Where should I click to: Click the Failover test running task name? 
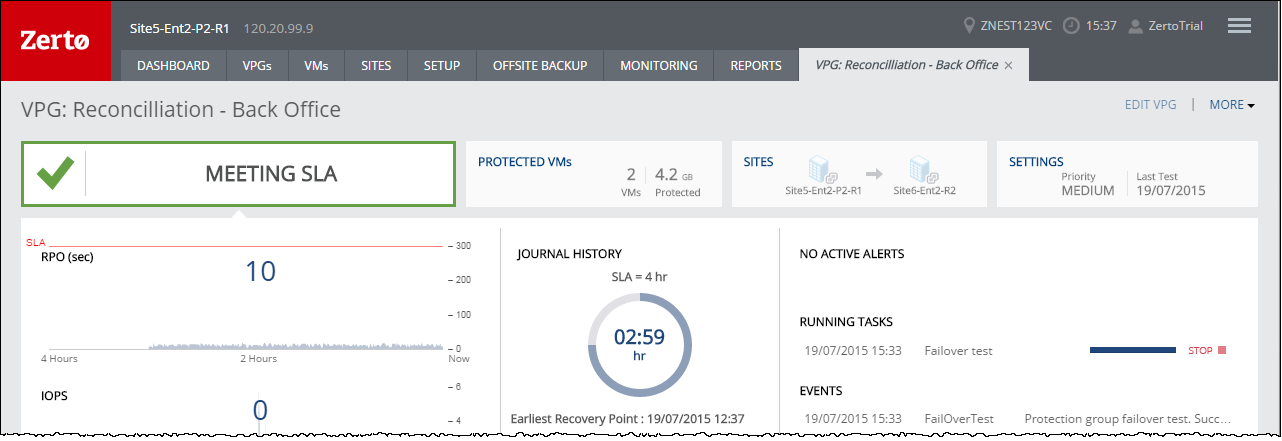tap(958, 351)
